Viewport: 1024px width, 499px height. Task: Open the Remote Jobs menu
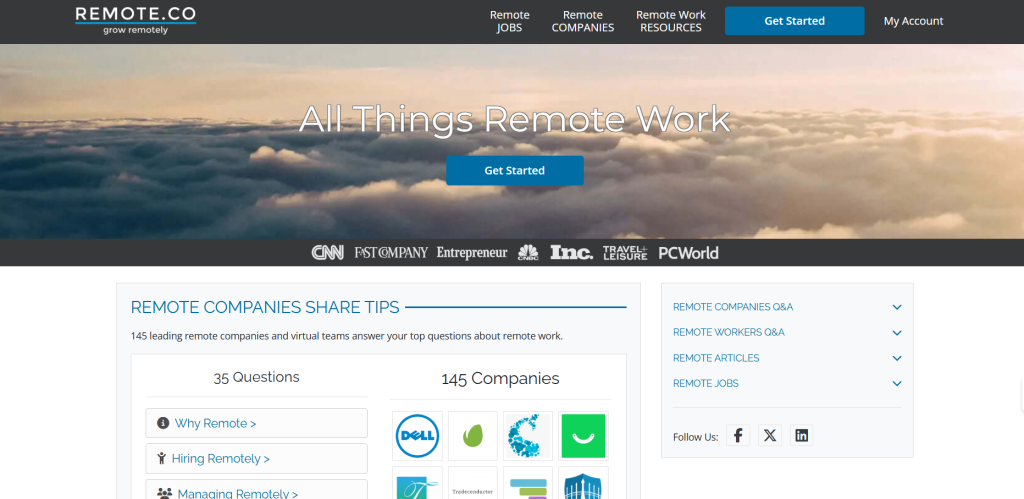pos(509,21)
